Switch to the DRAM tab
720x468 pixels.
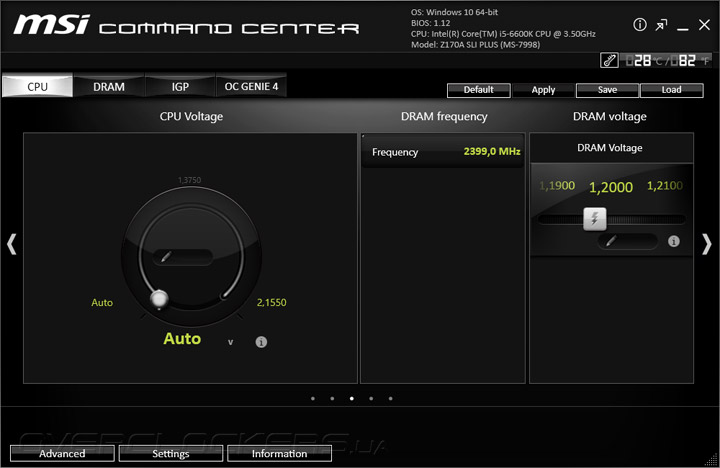(x=109, y=86)
